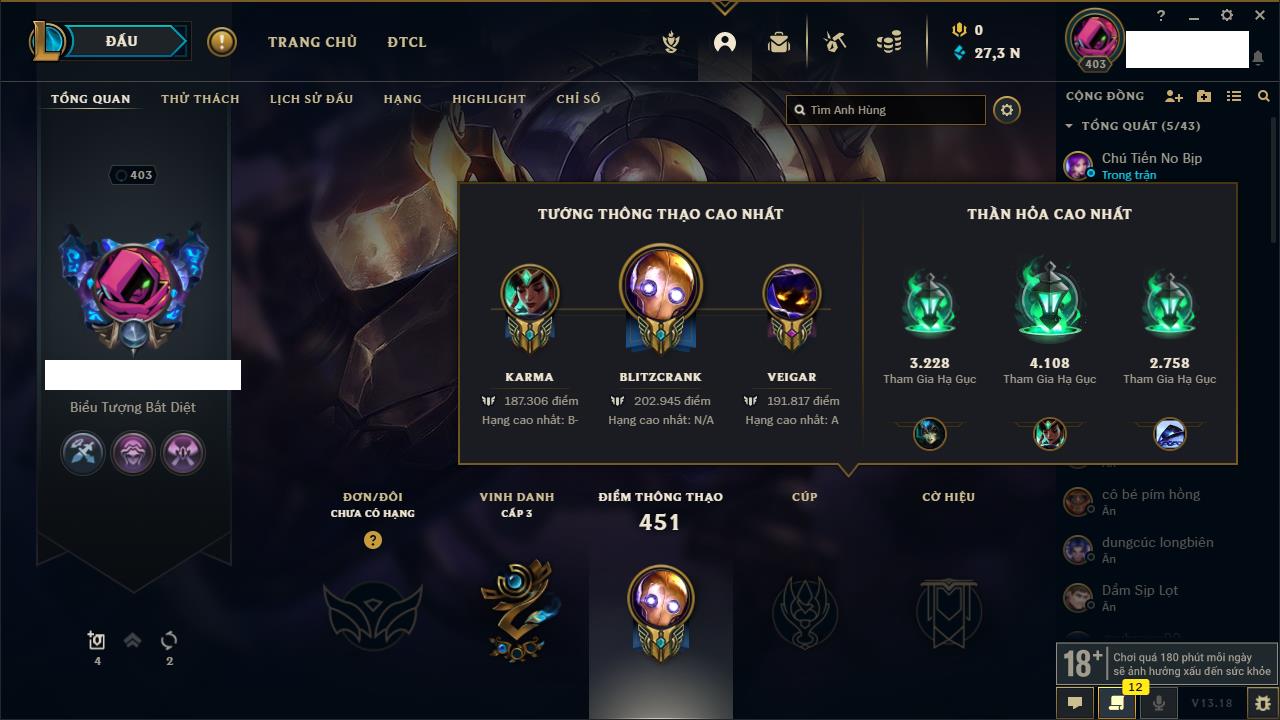Toggle notifications bell icon

(1258, 58)
